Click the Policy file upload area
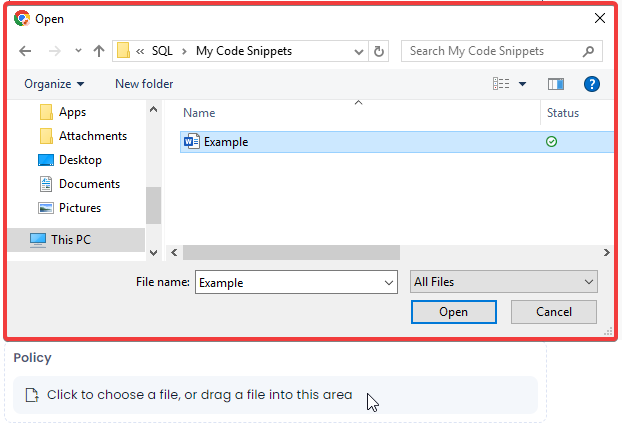 click(x=275, y=395)
